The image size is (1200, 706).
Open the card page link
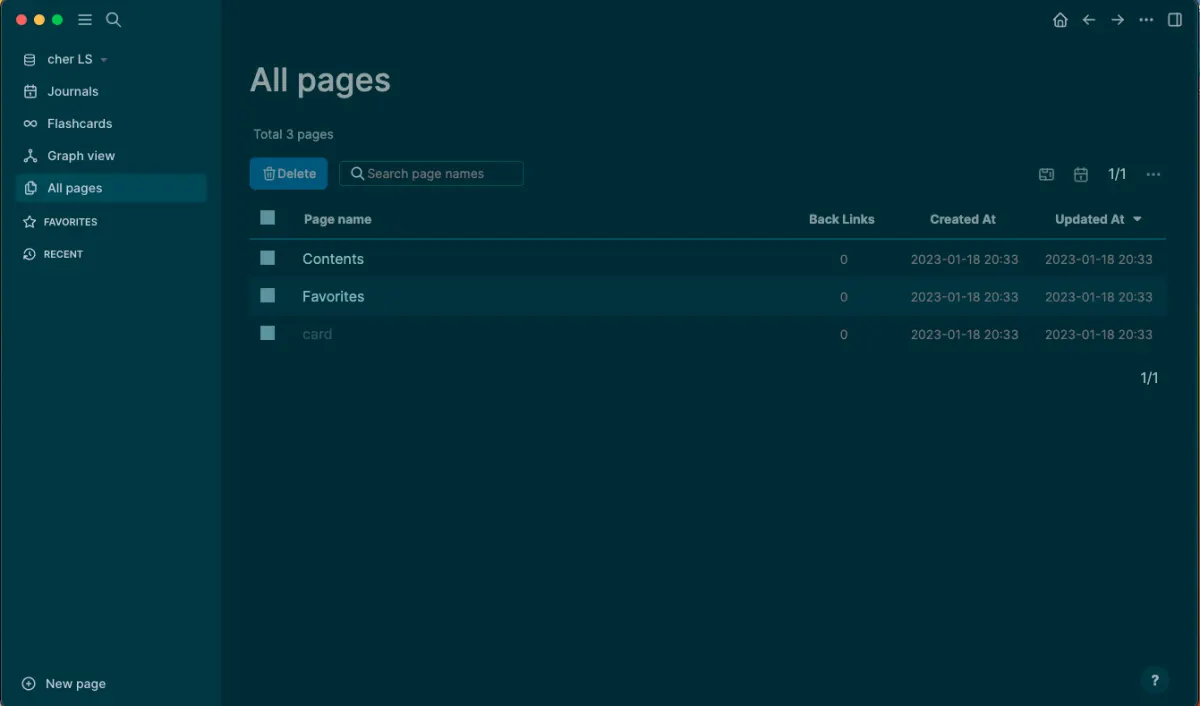tap(317, 334)
